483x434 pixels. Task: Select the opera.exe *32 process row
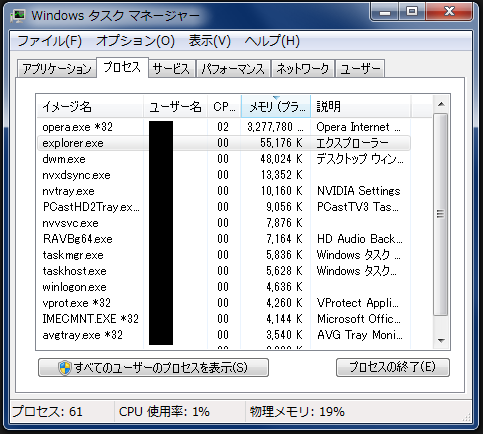223,127
